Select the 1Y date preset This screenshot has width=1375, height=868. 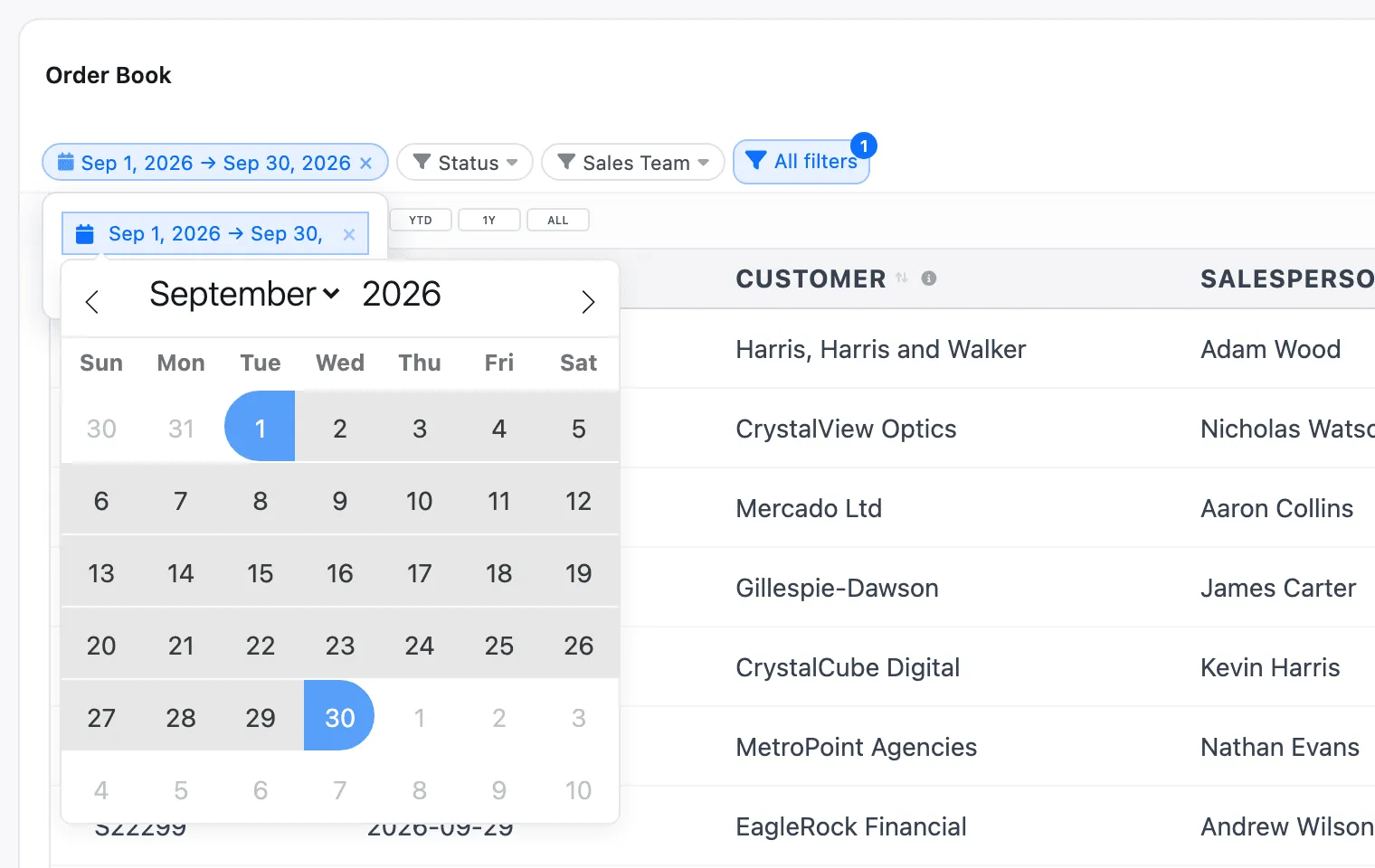[x=489, y=220]
